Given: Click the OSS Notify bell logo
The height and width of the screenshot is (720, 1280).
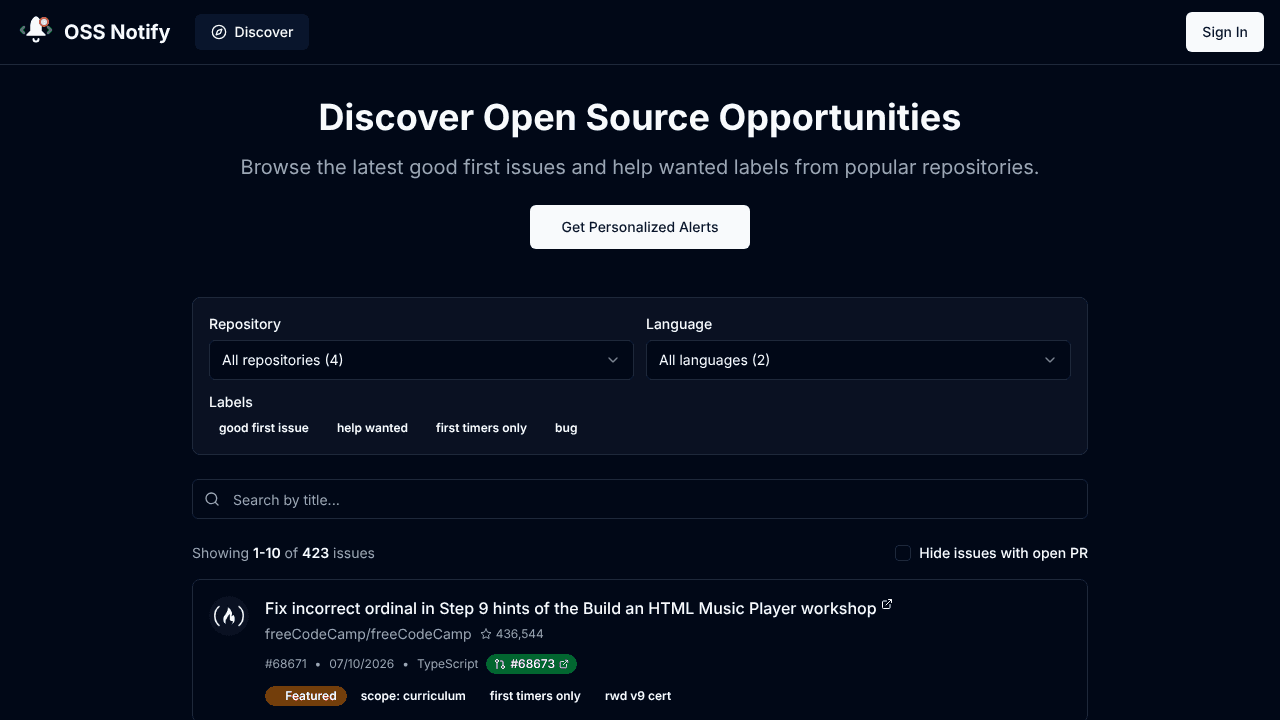Looking at the screenshot, I should [36, 30].
